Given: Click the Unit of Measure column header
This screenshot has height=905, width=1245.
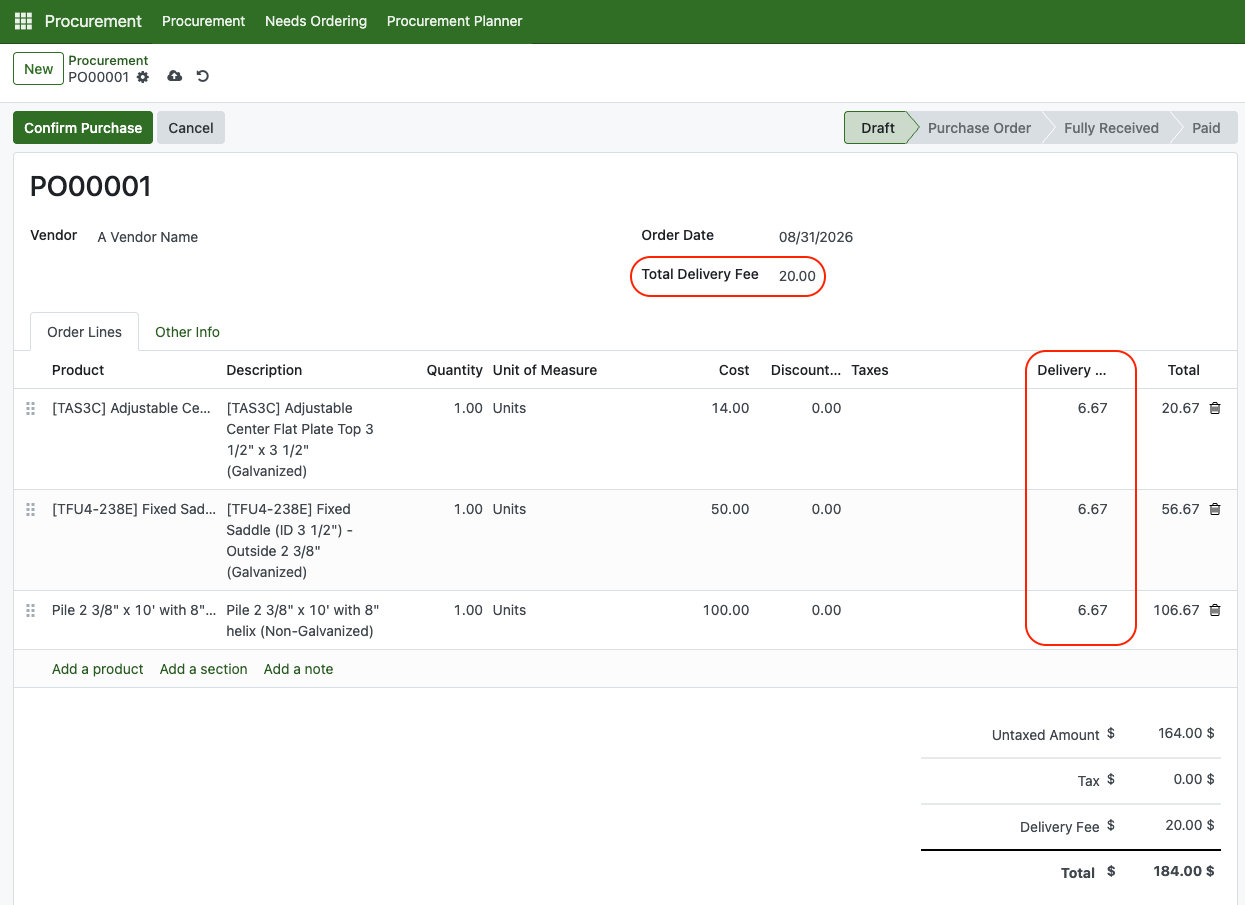Looking at the screenshot, I should tap(545, 370).
